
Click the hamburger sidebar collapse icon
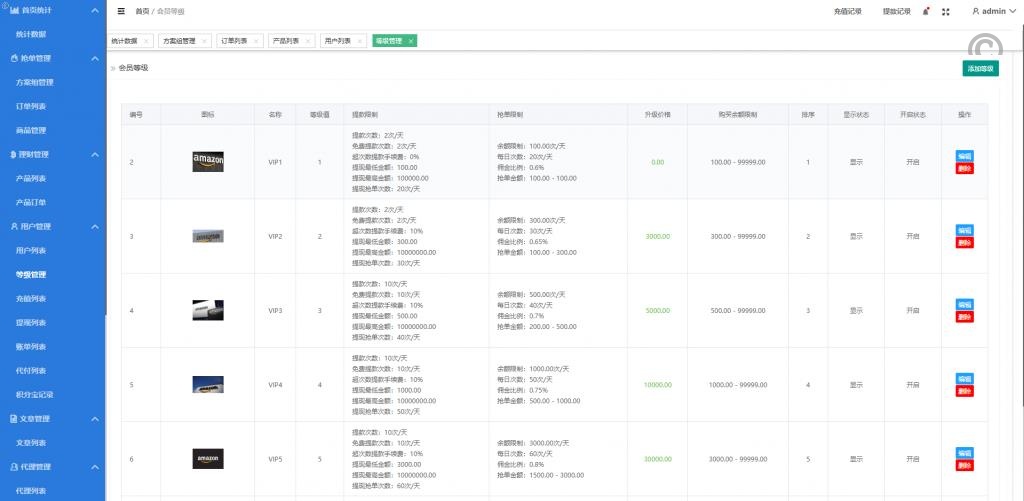[x=121, y=11]
